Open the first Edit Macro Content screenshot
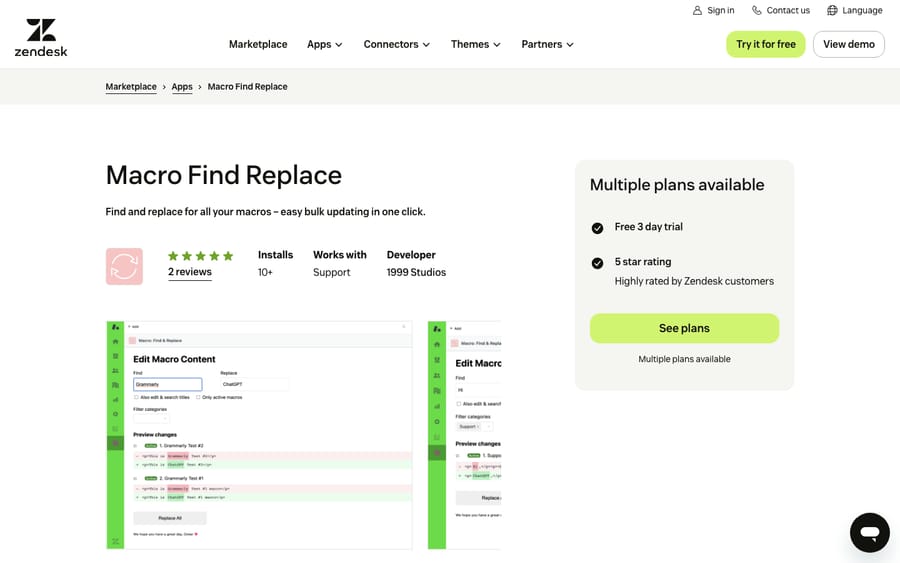 tap(259, 435)
